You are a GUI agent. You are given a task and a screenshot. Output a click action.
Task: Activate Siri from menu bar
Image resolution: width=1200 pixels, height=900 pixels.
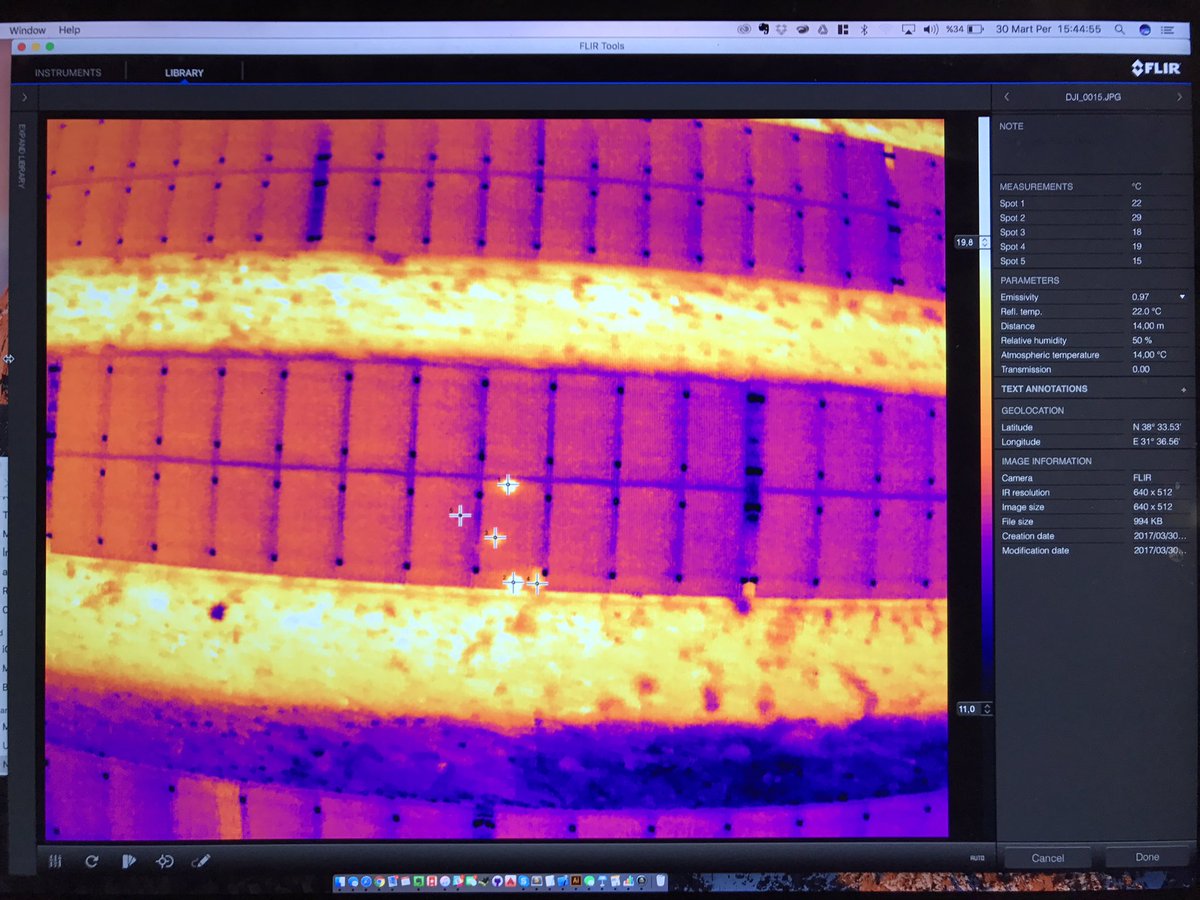pos(1145,30)
